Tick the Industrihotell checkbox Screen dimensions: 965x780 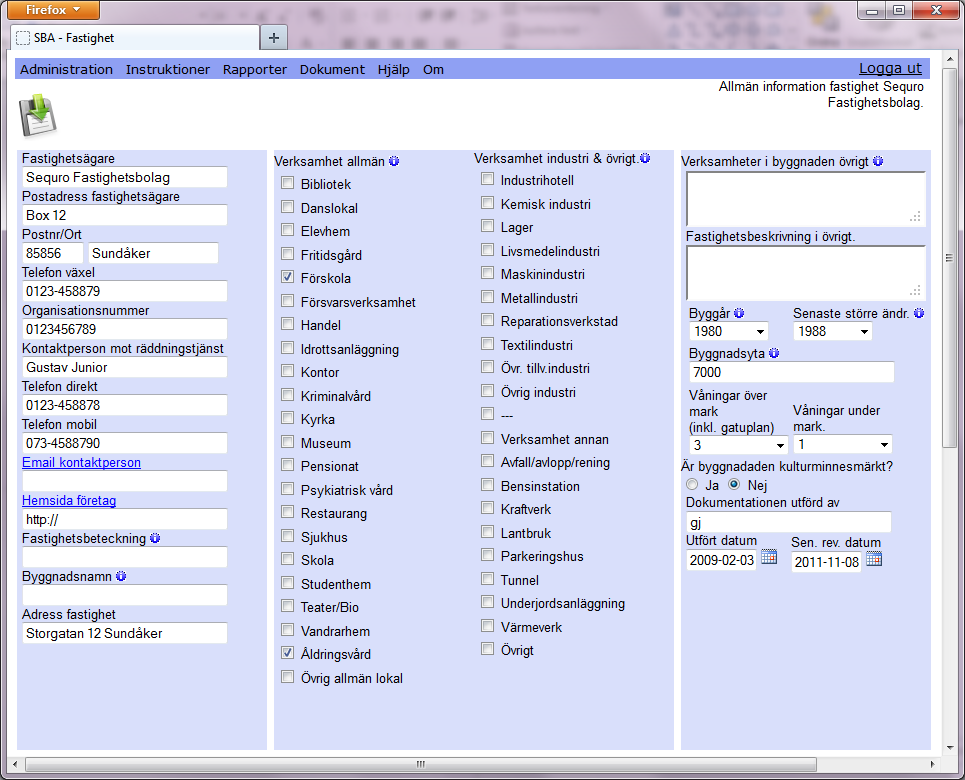[x=487, y=179]
